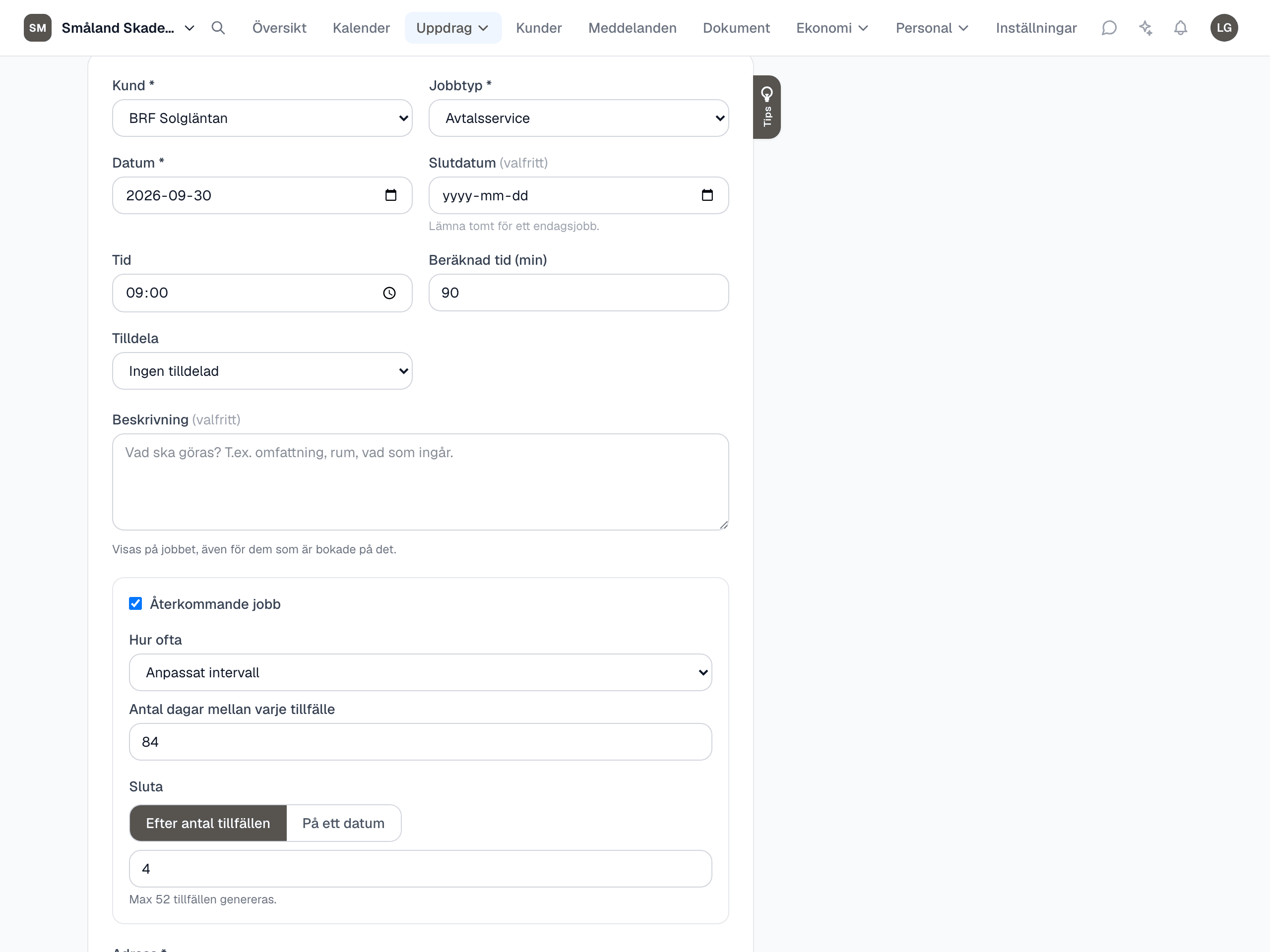
Task: Open the Tid clock picker icon
Action: click(x=389, y=293)
